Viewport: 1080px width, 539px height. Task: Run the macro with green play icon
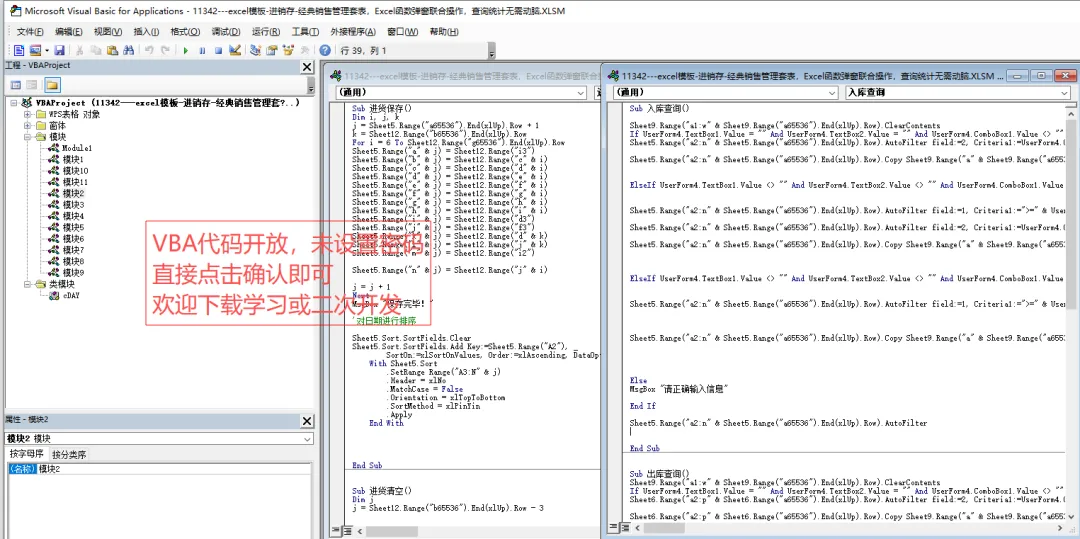click(x=185, y=50)
